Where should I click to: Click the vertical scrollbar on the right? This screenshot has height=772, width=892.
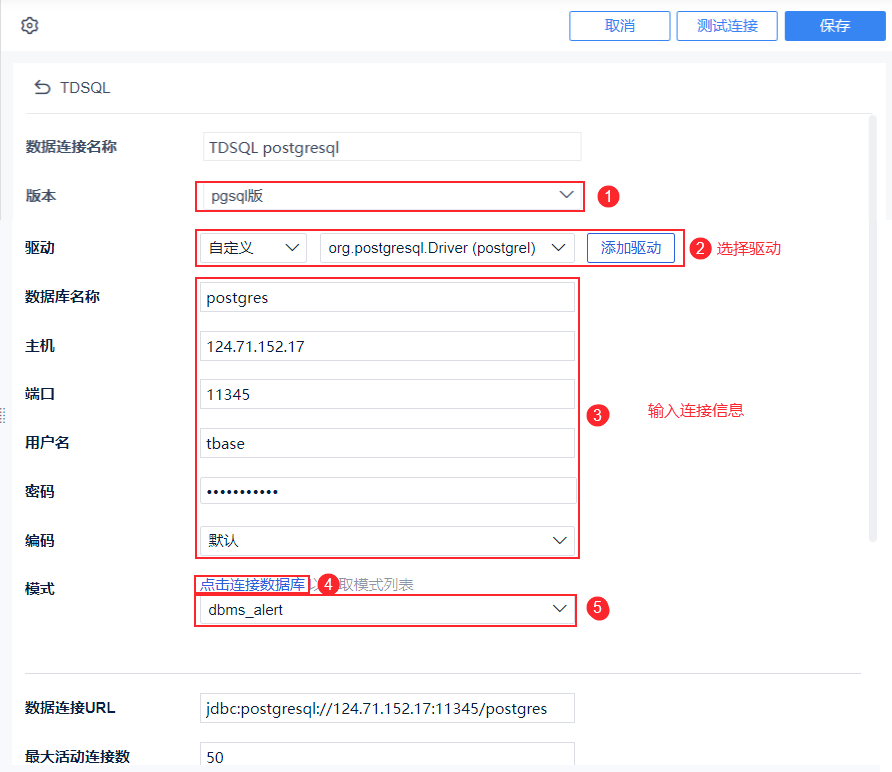[873, 328]
